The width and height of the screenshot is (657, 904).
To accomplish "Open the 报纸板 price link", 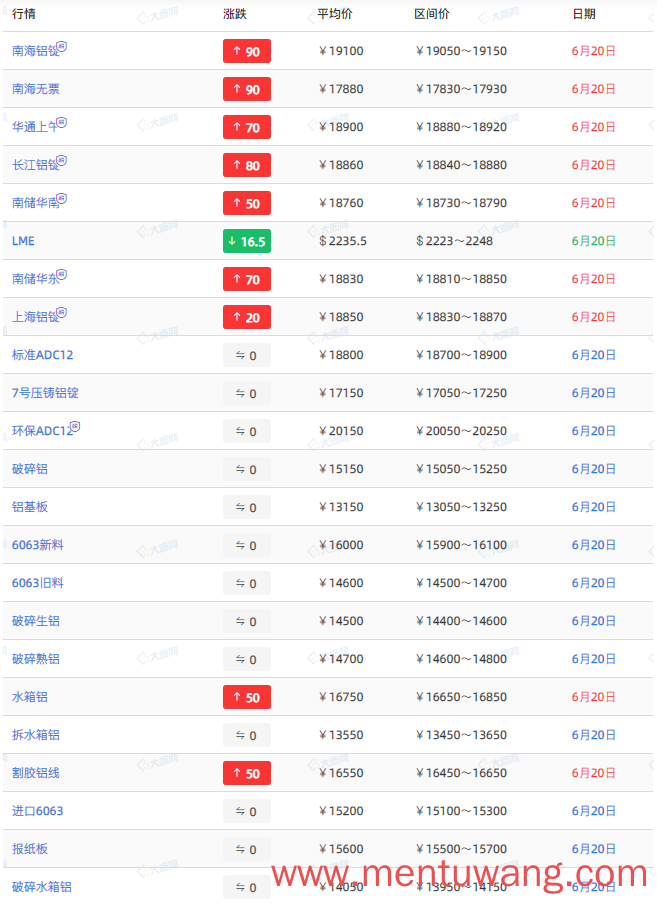I will point(30,850).
